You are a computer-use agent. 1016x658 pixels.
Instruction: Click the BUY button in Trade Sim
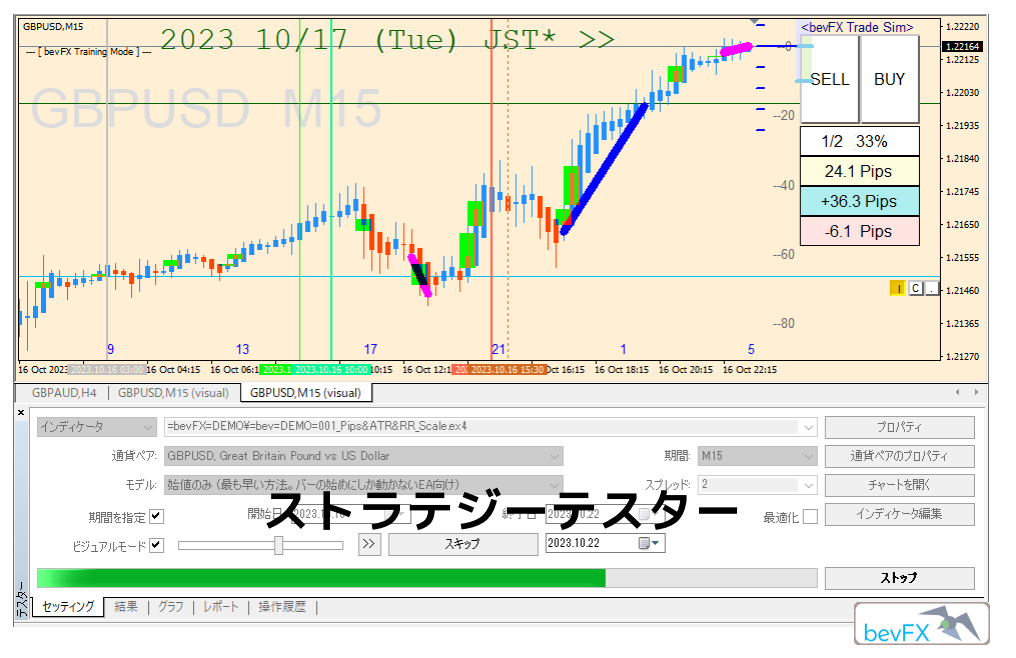click(x=889, y=79)
